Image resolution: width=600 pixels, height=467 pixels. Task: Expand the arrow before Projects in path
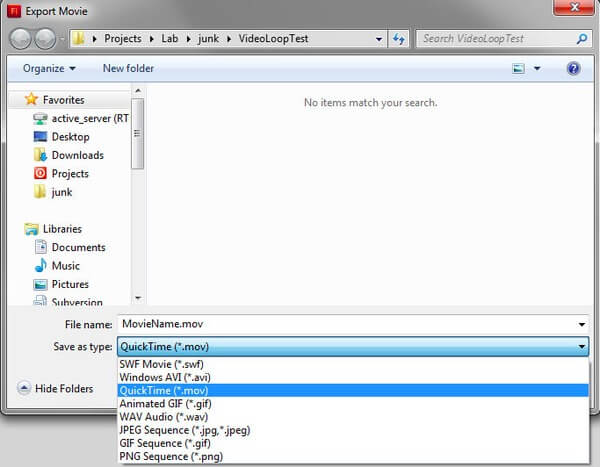pos(95,39)
